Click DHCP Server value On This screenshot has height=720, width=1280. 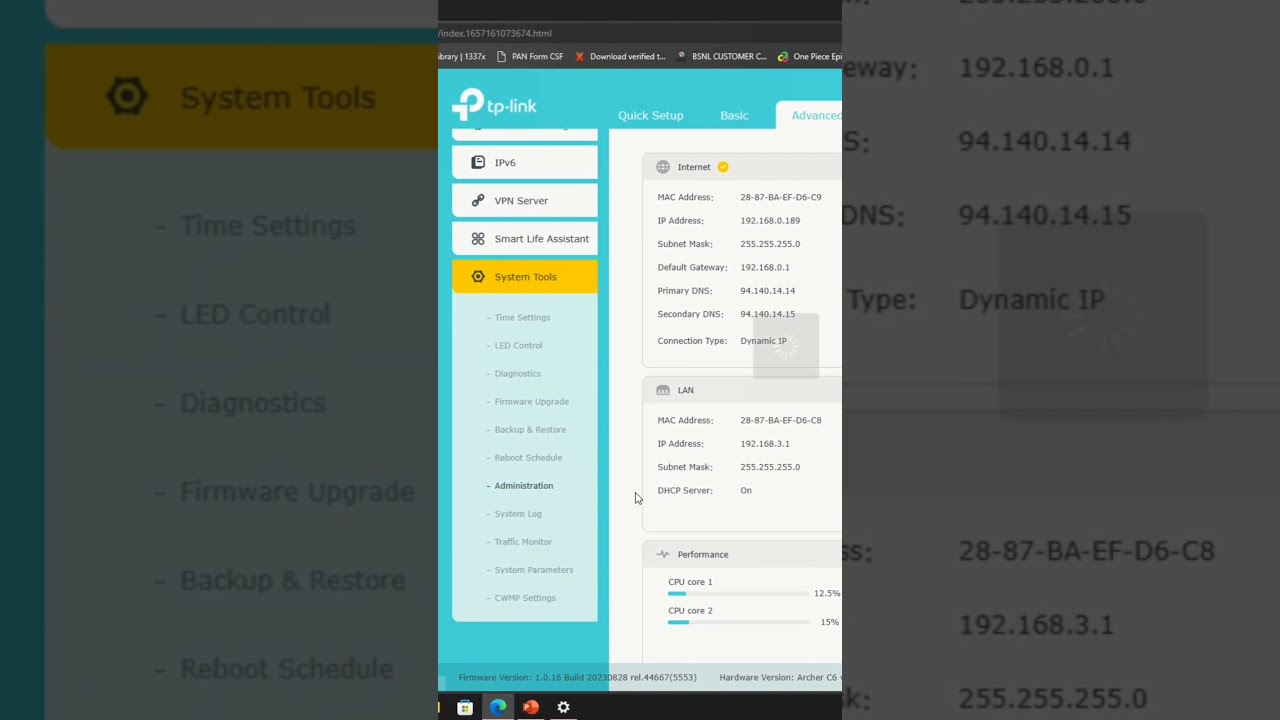(746, 490)
